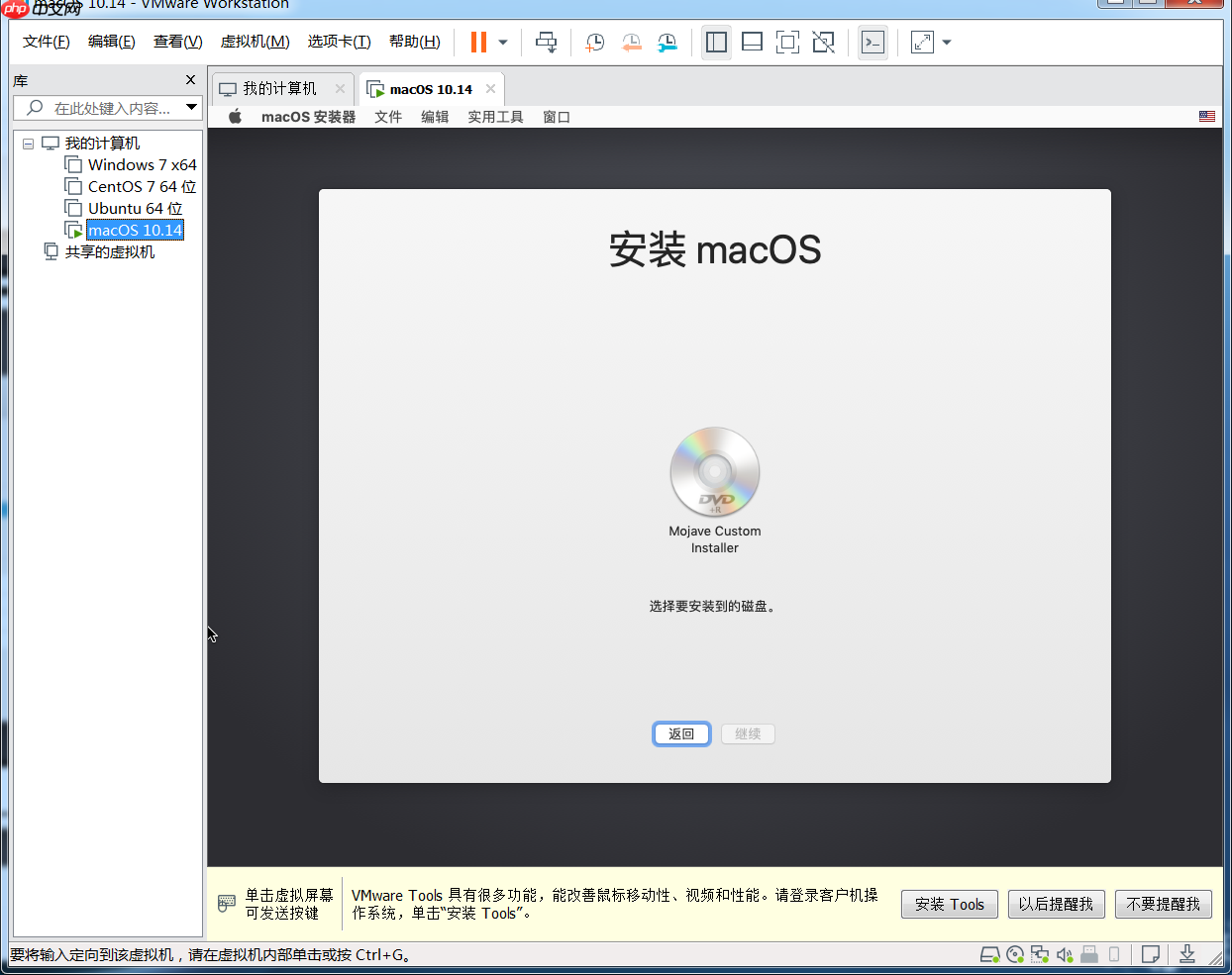Enter Unity mode from the toolbar
This screenshot has width=1232, height=975.
[823, 42]
